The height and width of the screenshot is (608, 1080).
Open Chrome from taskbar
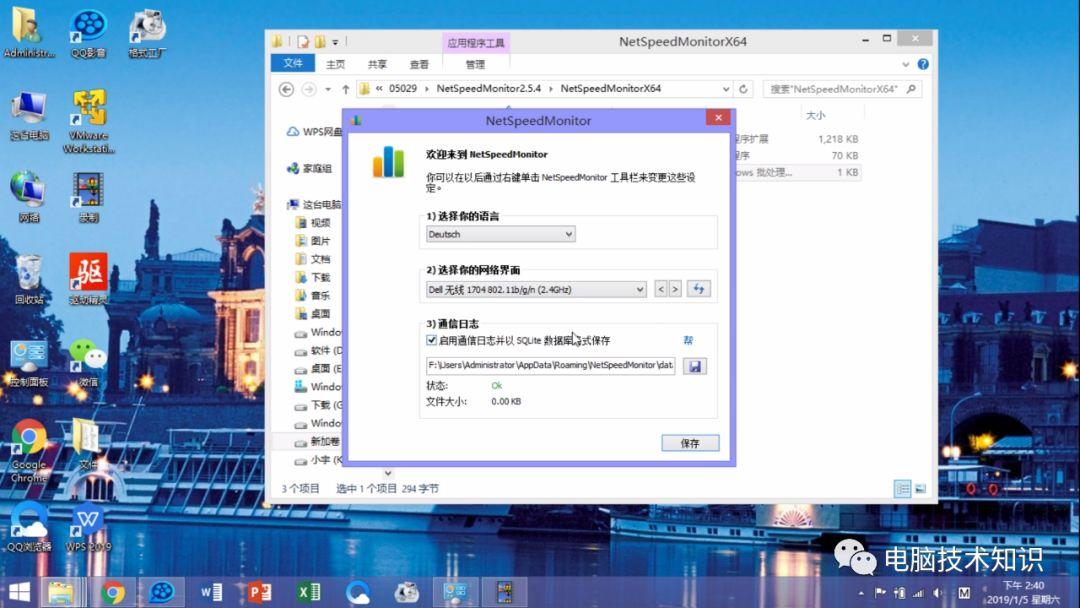tap(112, 592)
